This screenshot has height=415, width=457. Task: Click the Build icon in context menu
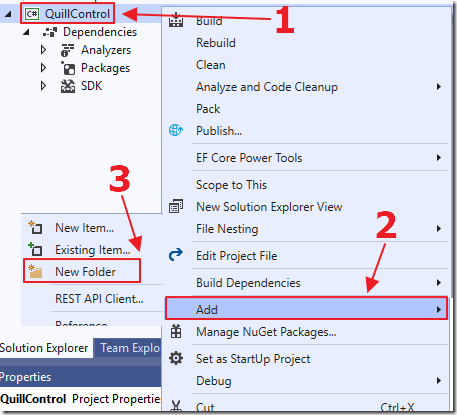176,20
